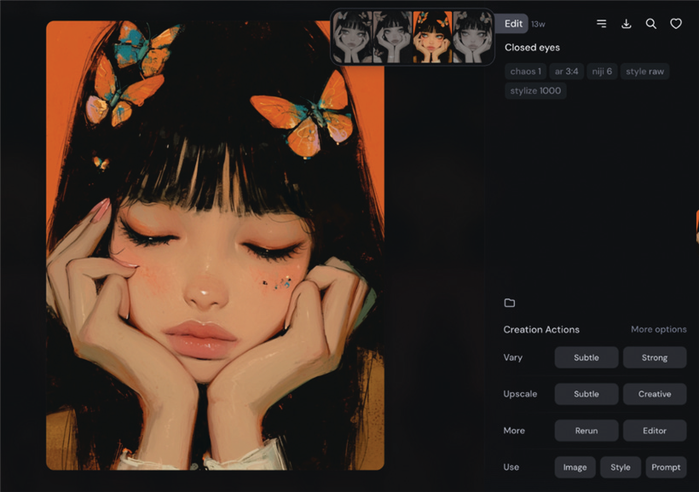Click the 'niji 6' parameter tag
This screenshot has height=492, width=699.
(602, 71)
